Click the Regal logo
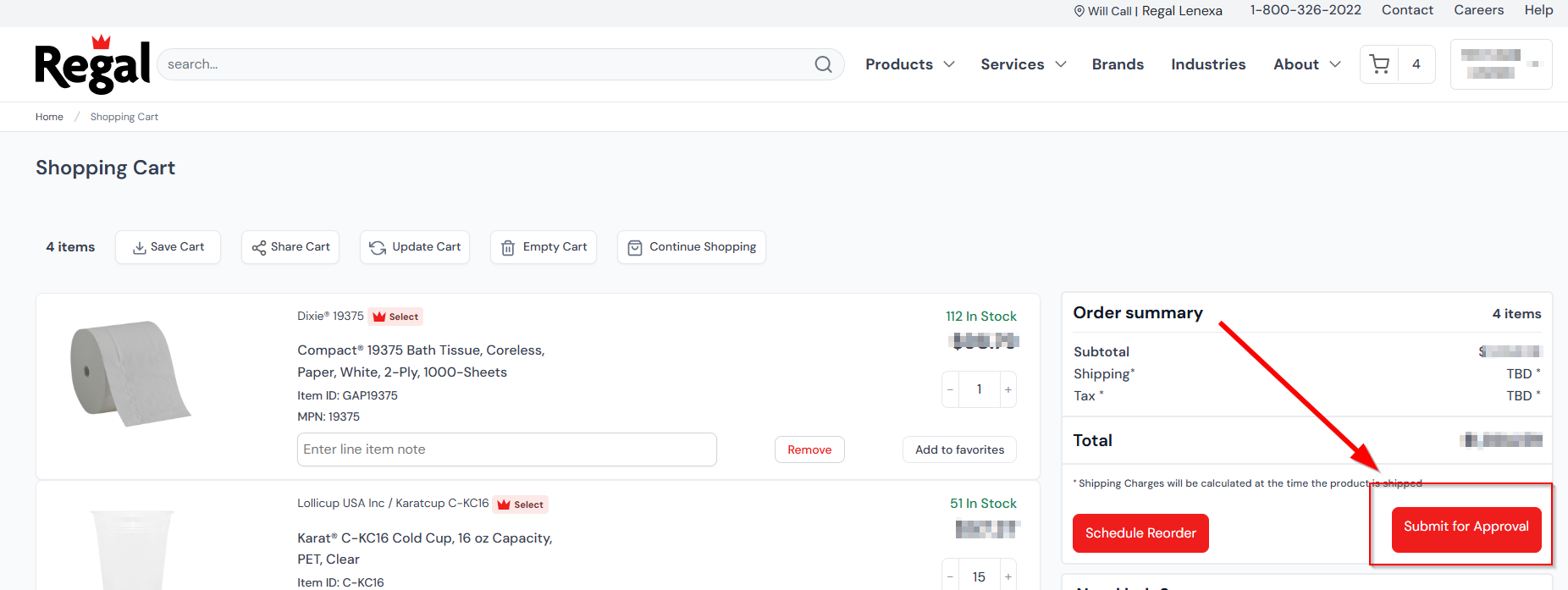Viewport: 1568px width, 590px height. (x=92, y=64)
